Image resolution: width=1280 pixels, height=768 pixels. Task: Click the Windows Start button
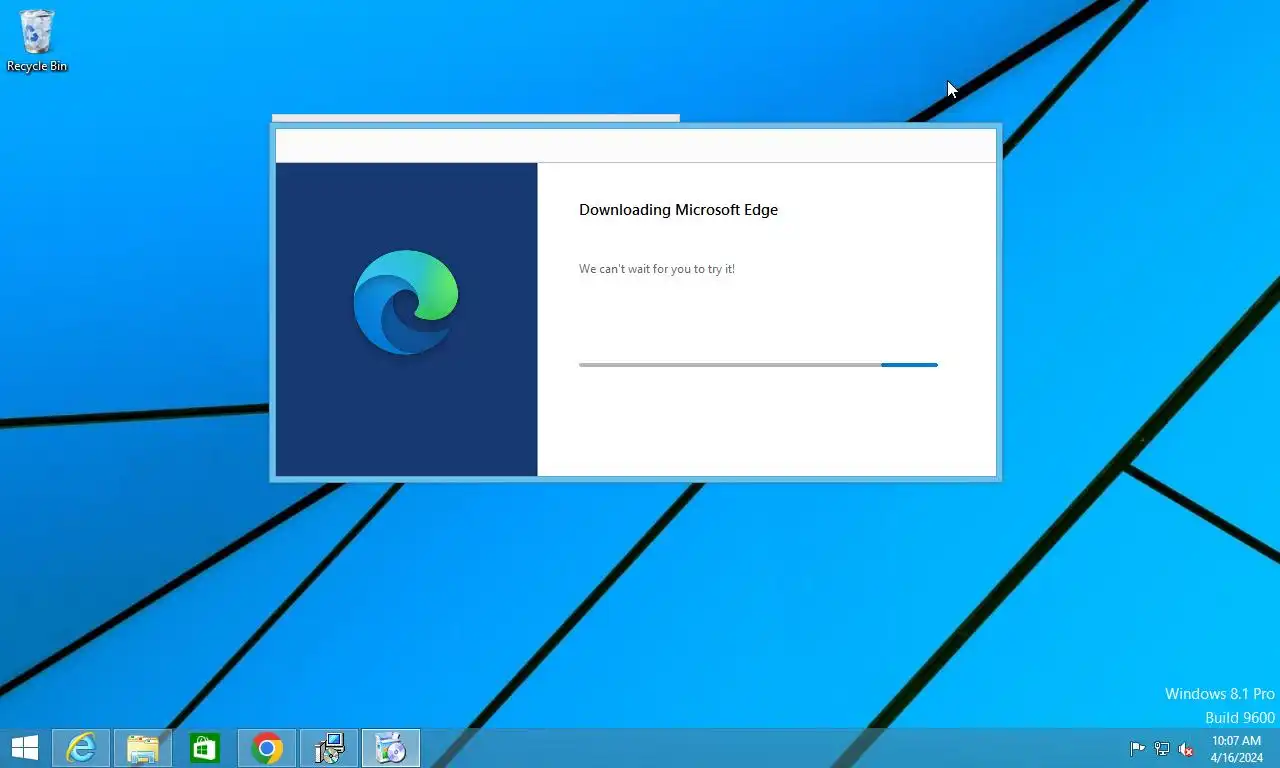point(25,748)
